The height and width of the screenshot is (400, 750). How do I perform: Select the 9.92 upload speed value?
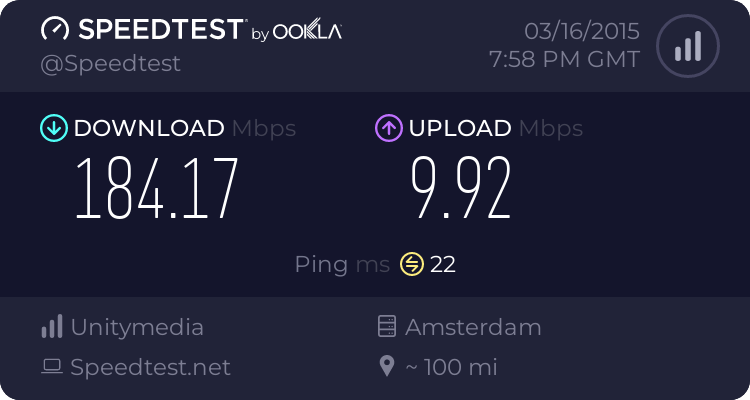[x=462, y=189]
